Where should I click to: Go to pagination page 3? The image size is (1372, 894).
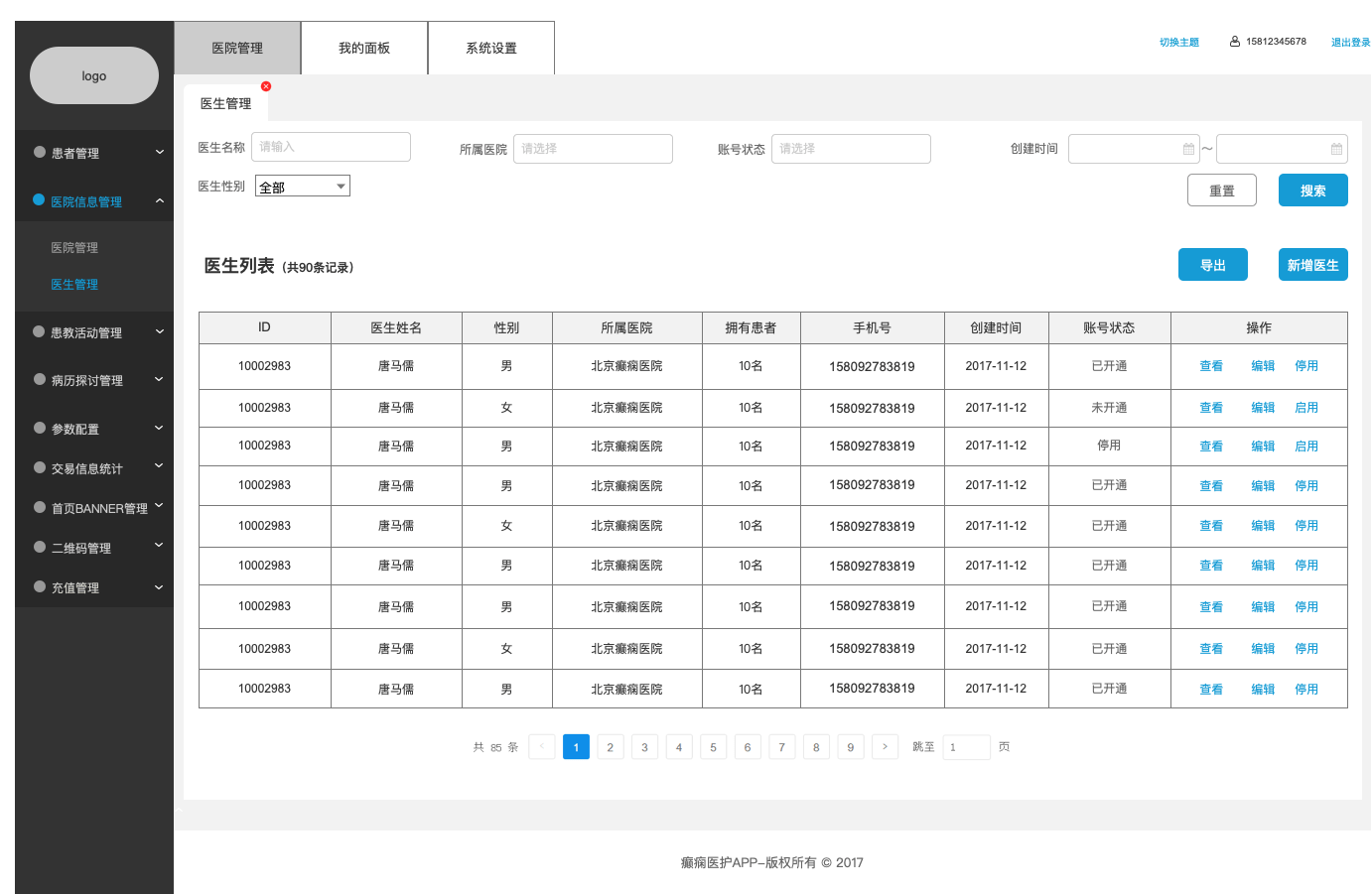click(x=644, y=747)
